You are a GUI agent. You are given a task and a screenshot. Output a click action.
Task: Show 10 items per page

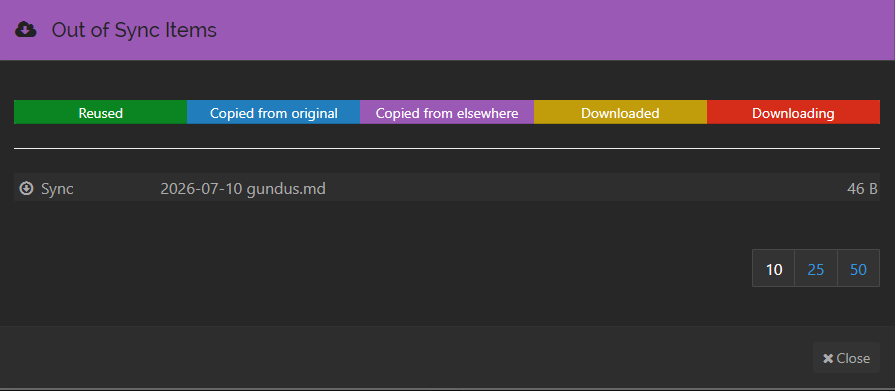tap(773, 268)
